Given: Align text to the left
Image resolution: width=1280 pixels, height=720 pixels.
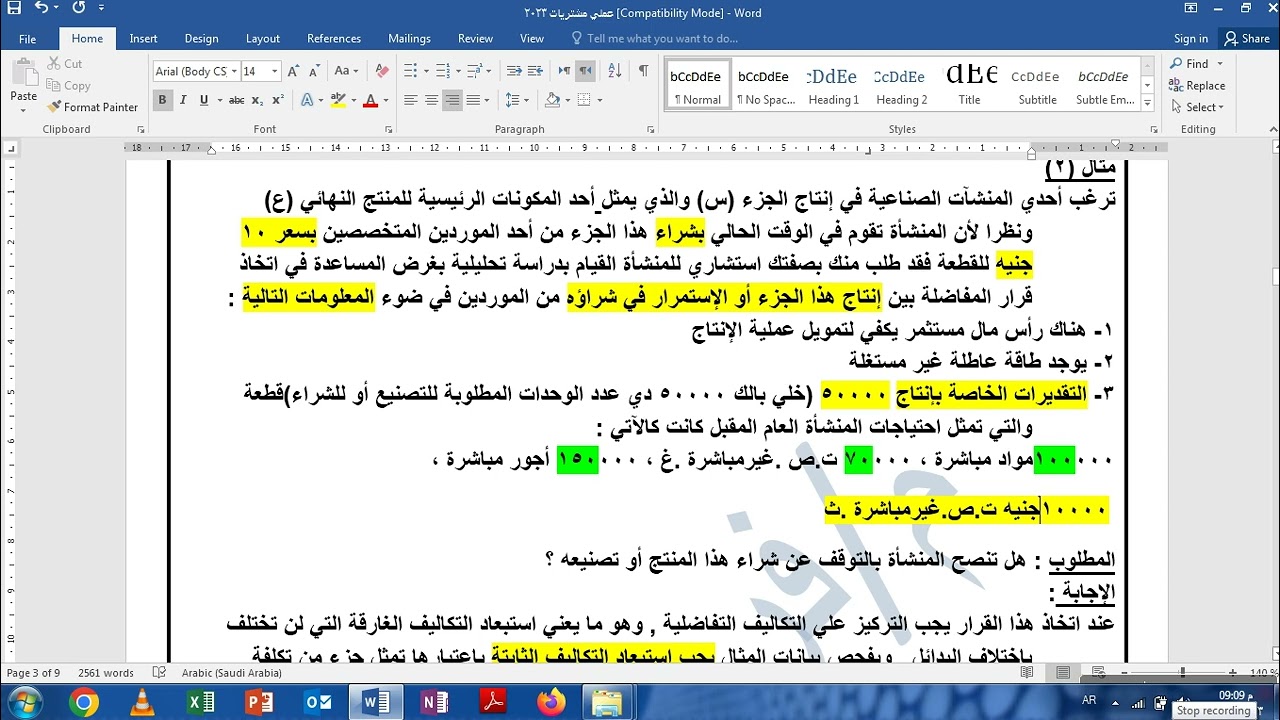Looking at the screenshot, I should (x=410, y=100).
